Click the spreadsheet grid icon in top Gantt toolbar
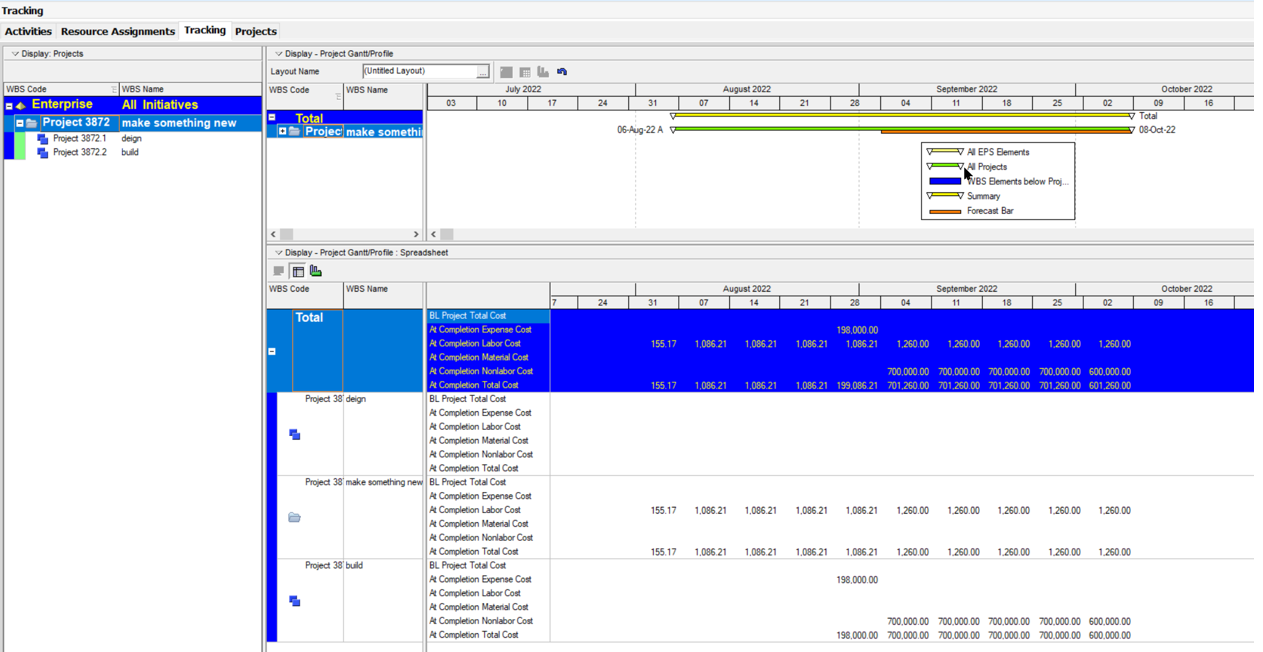The width and height of the screenshot is (1263, 652). pos(525,72)
